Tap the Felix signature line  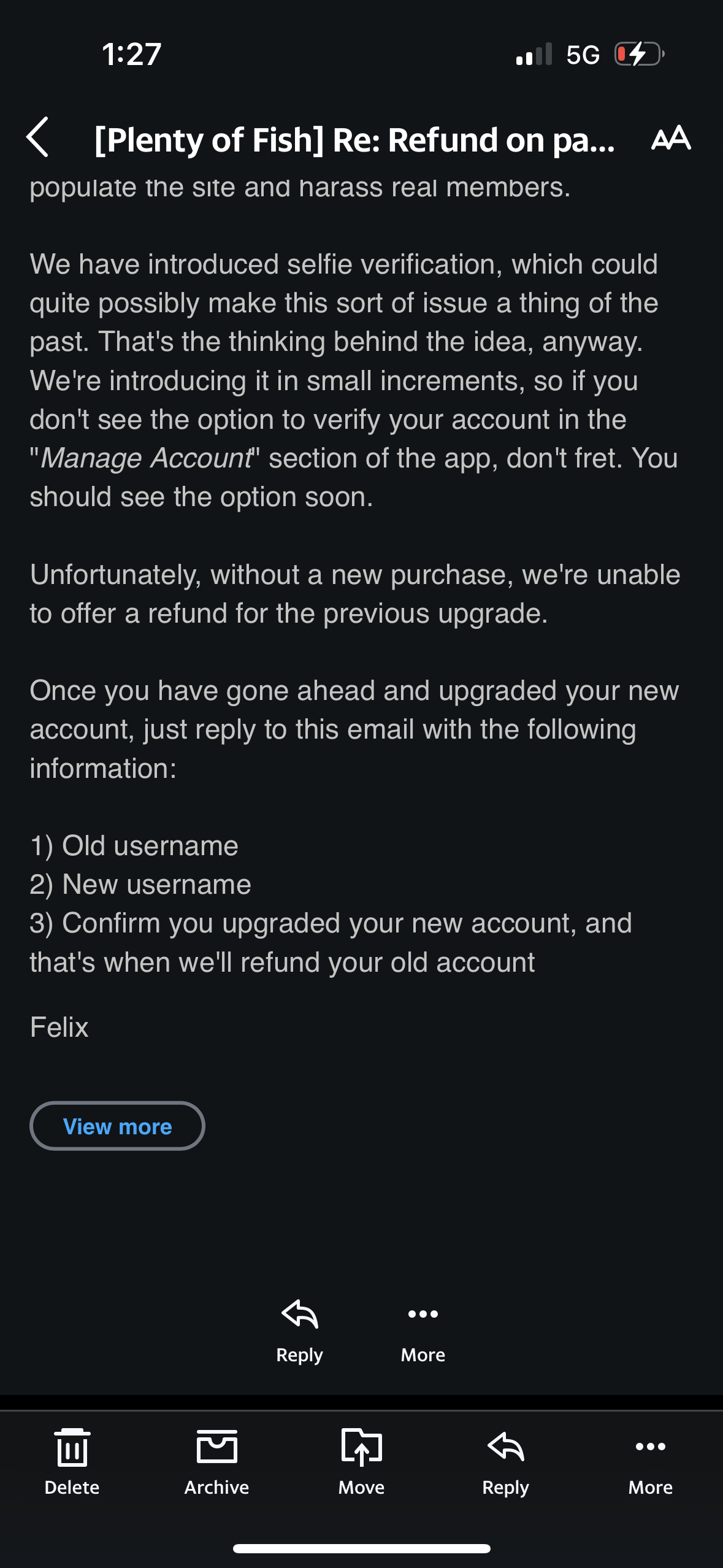(x=59, y=1028)
